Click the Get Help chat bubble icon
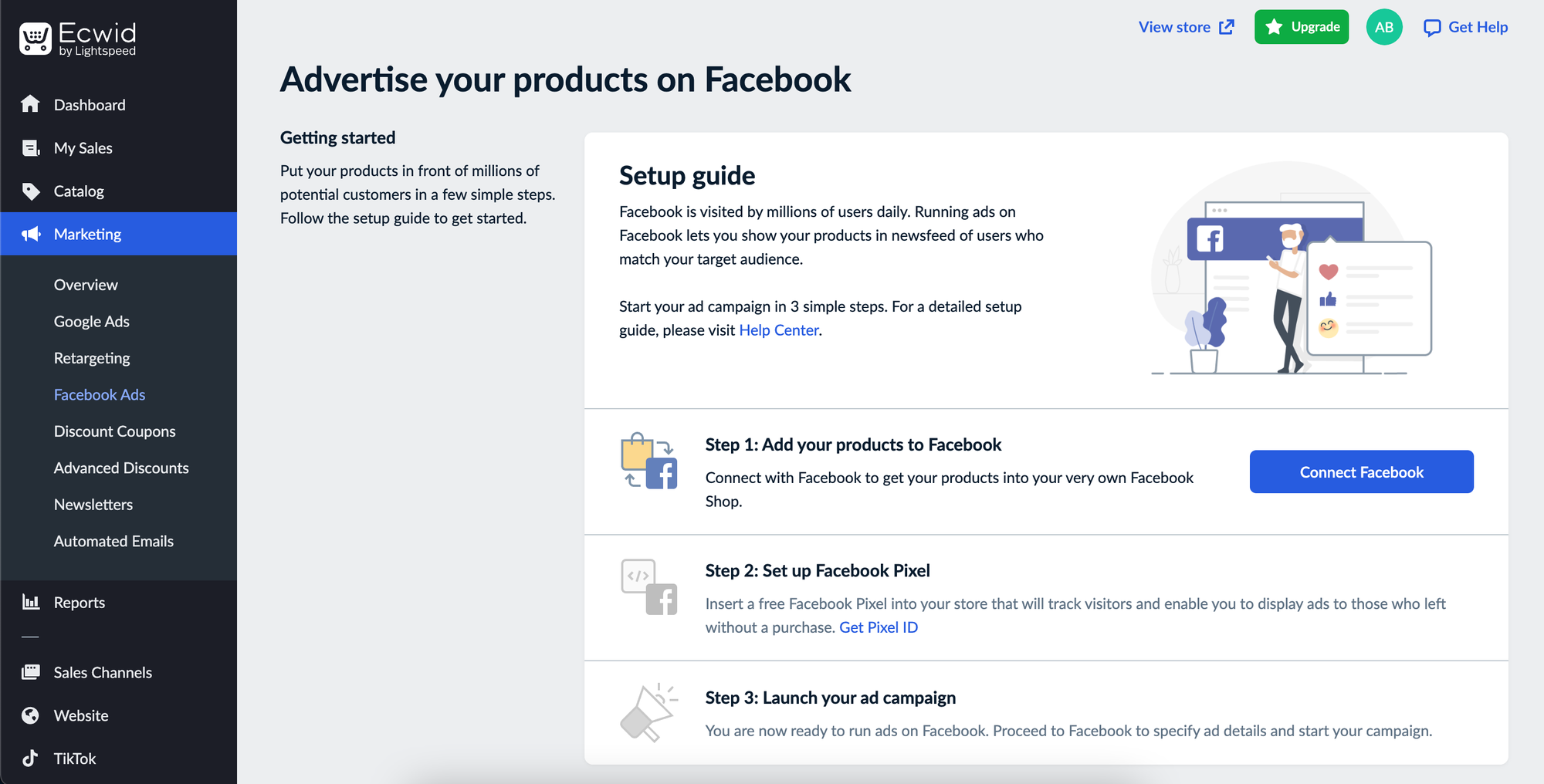Screen dimensions: 1544x784 (x=1433, y=27)
